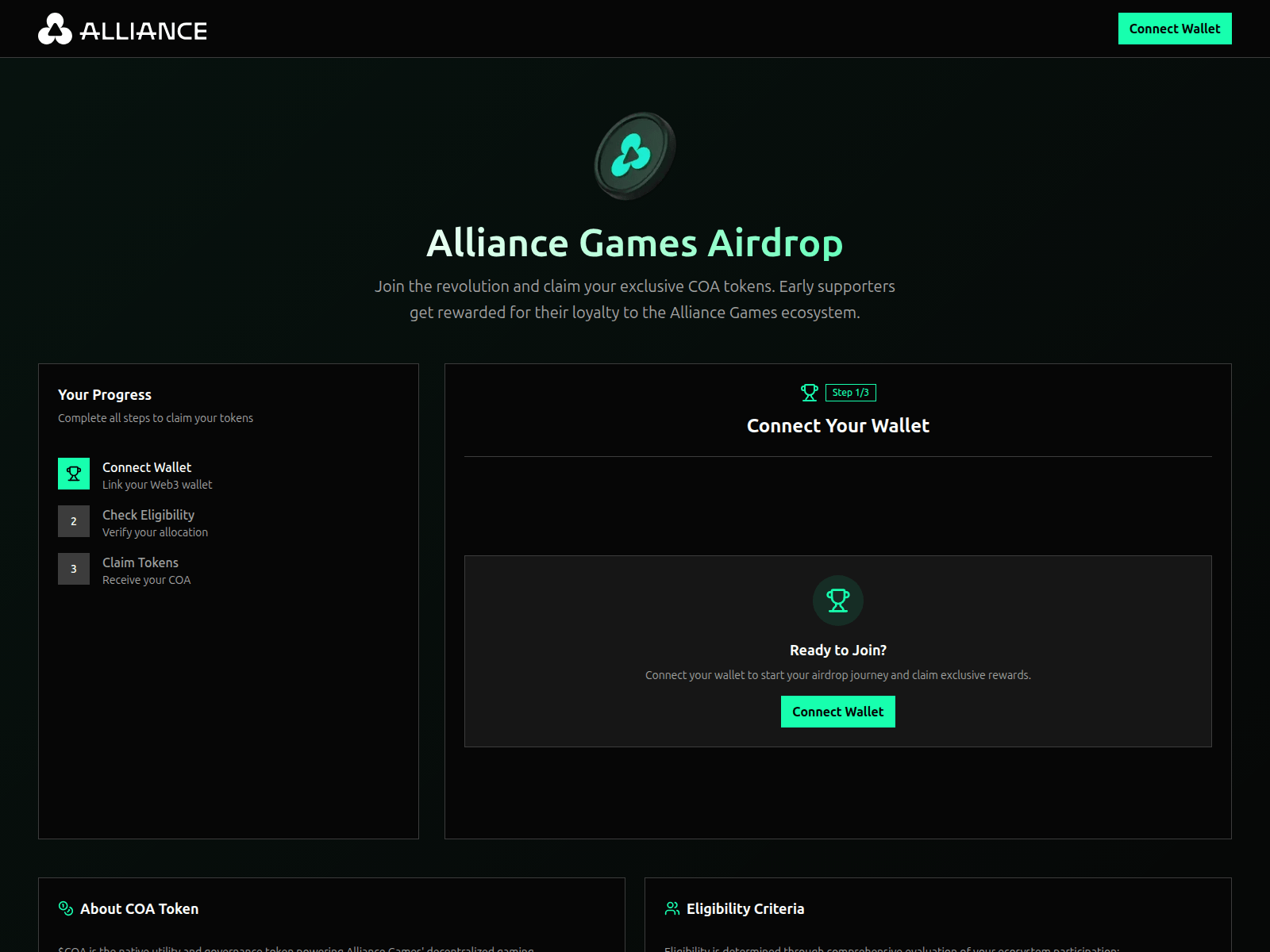Select the step 2 number badge
This screenshot has width=1270, height=952.
(x=74, y=521)
